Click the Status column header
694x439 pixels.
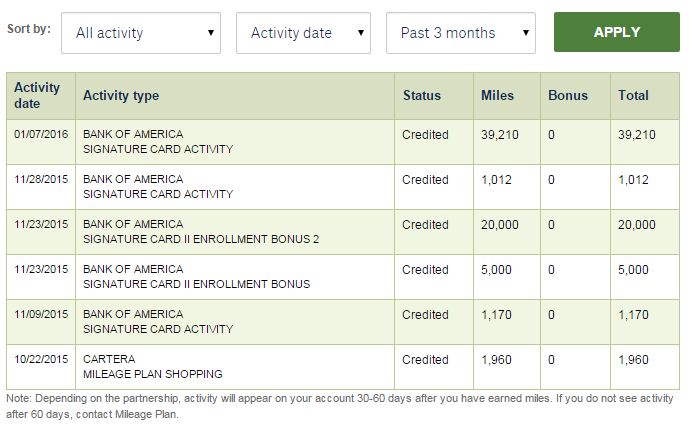pos(421,96)
